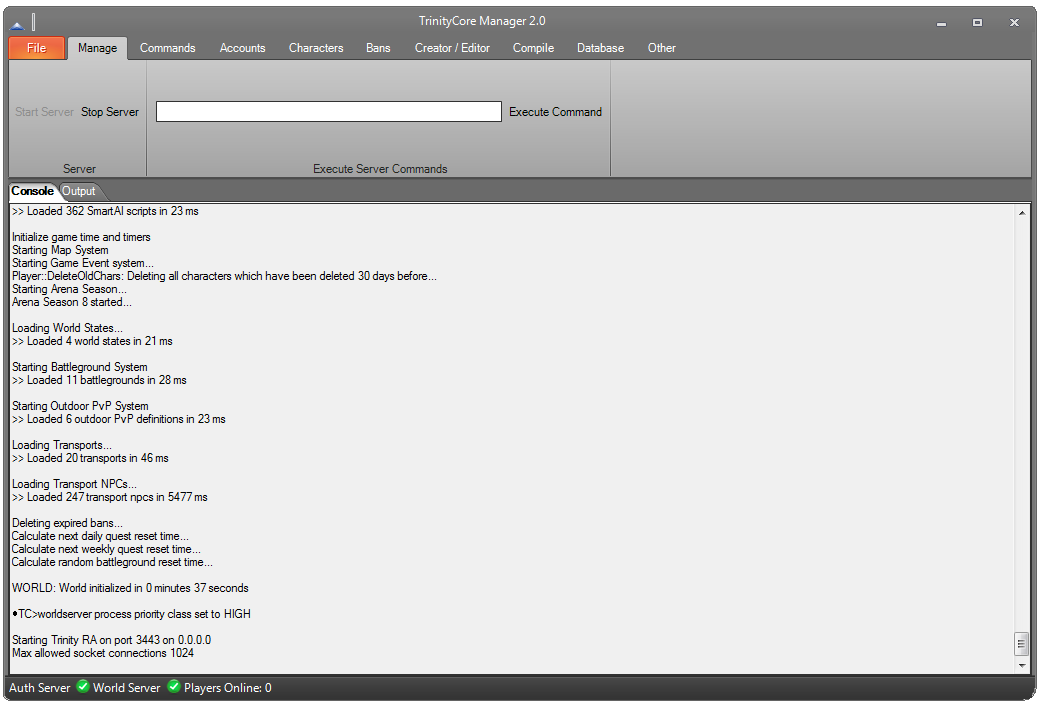Click 'Loaded 20 transports in 46 ms' line
This screenshot has height=702, width=1037.
(90, 458)
